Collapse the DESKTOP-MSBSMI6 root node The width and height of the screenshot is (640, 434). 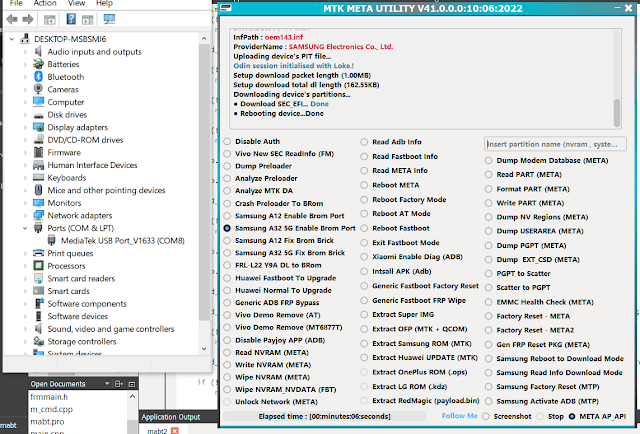[12, 39]
